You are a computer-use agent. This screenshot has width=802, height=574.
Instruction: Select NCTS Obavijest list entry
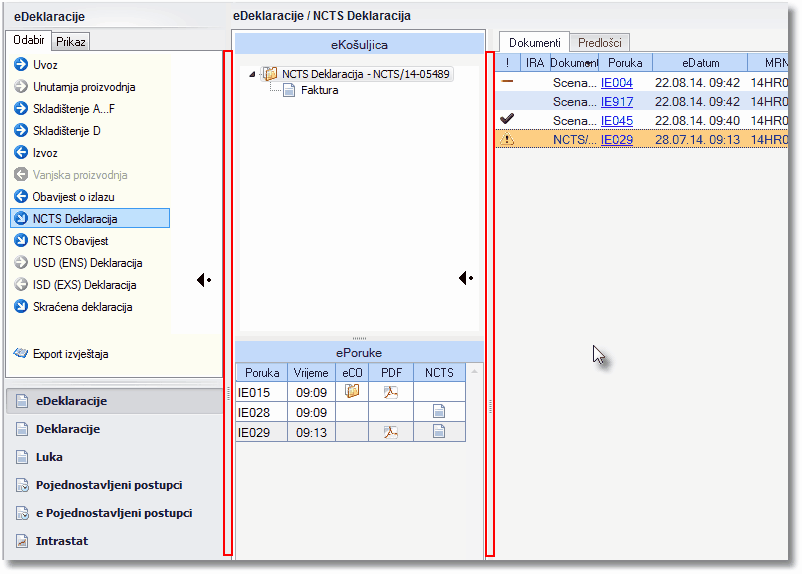(71, 241)
